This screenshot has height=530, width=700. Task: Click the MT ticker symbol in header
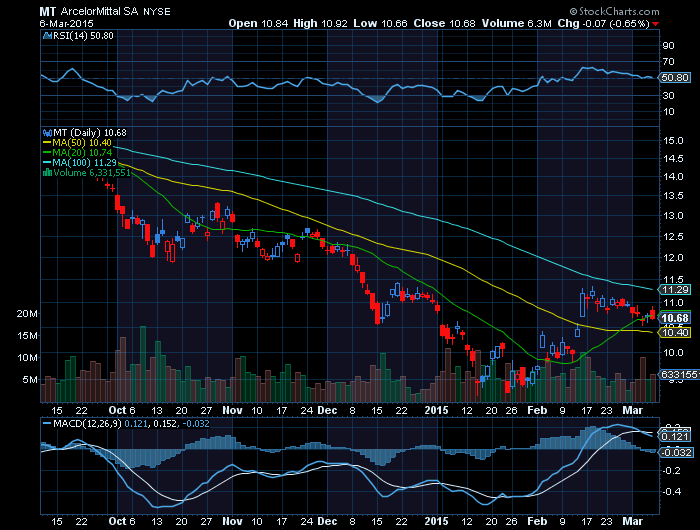click(48, 12)
